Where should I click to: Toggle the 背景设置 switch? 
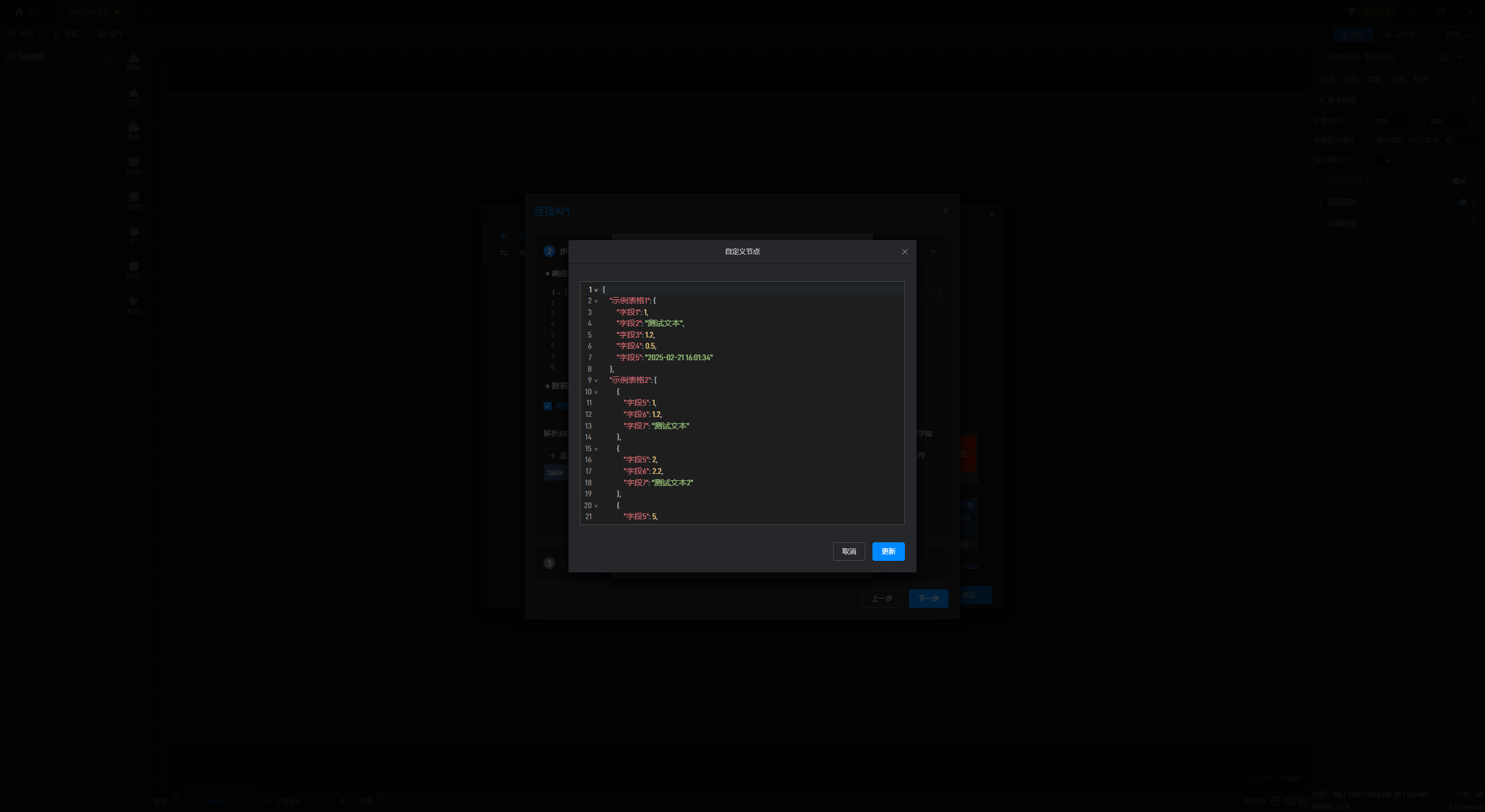[1460, 202]
